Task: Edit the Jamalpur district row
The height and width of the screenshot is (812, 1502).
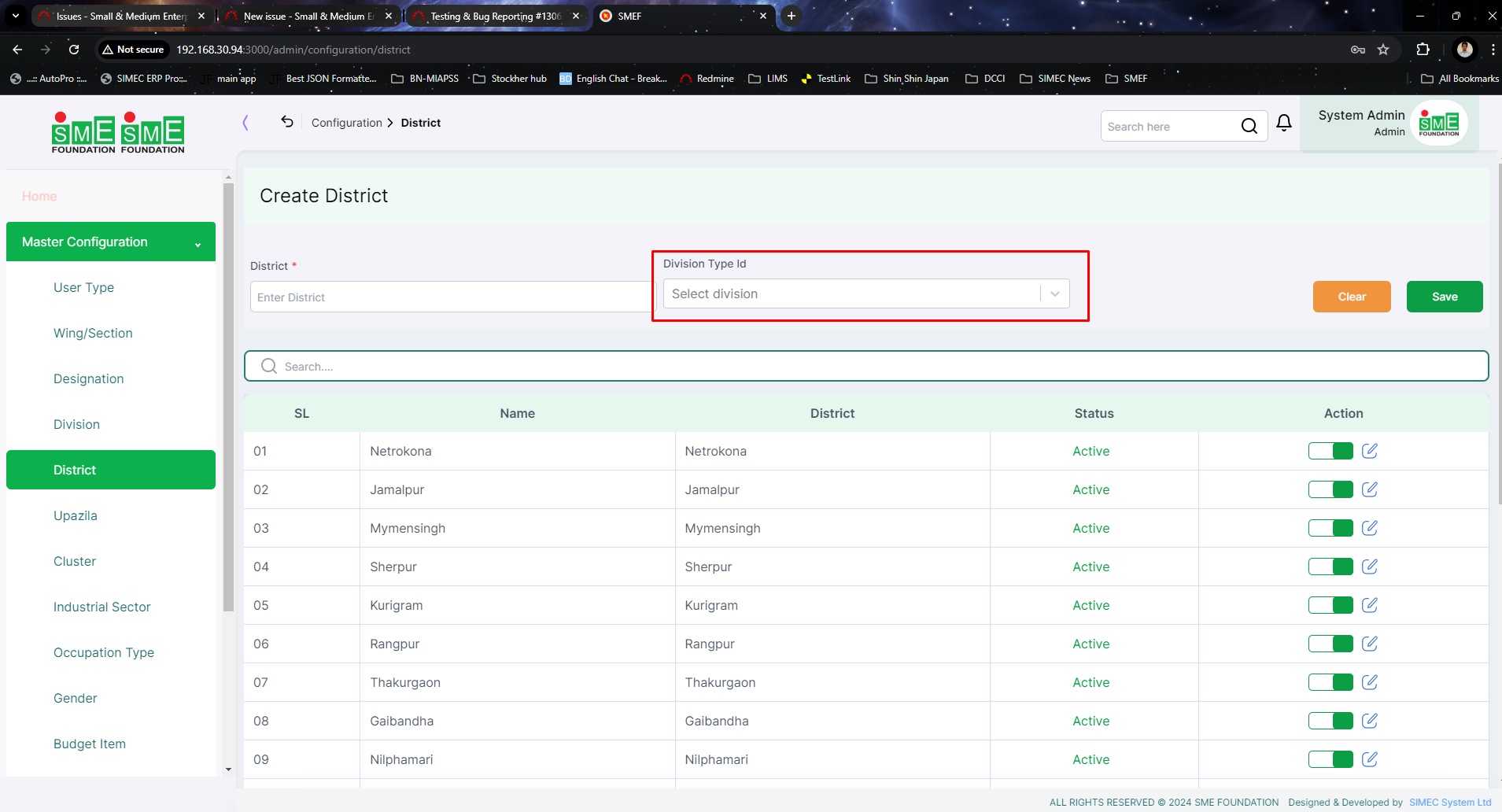Action: tap(1369, 489)
